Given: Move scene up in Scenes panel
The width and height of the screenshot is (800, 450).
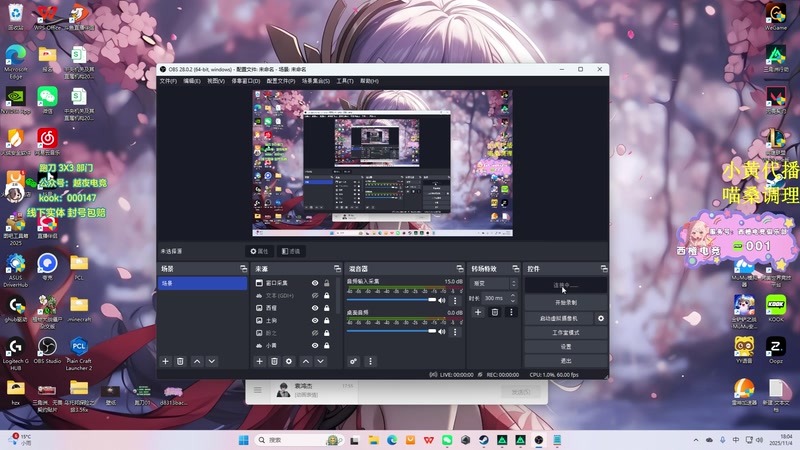Looking at the screenshot, I should point(197,361).
